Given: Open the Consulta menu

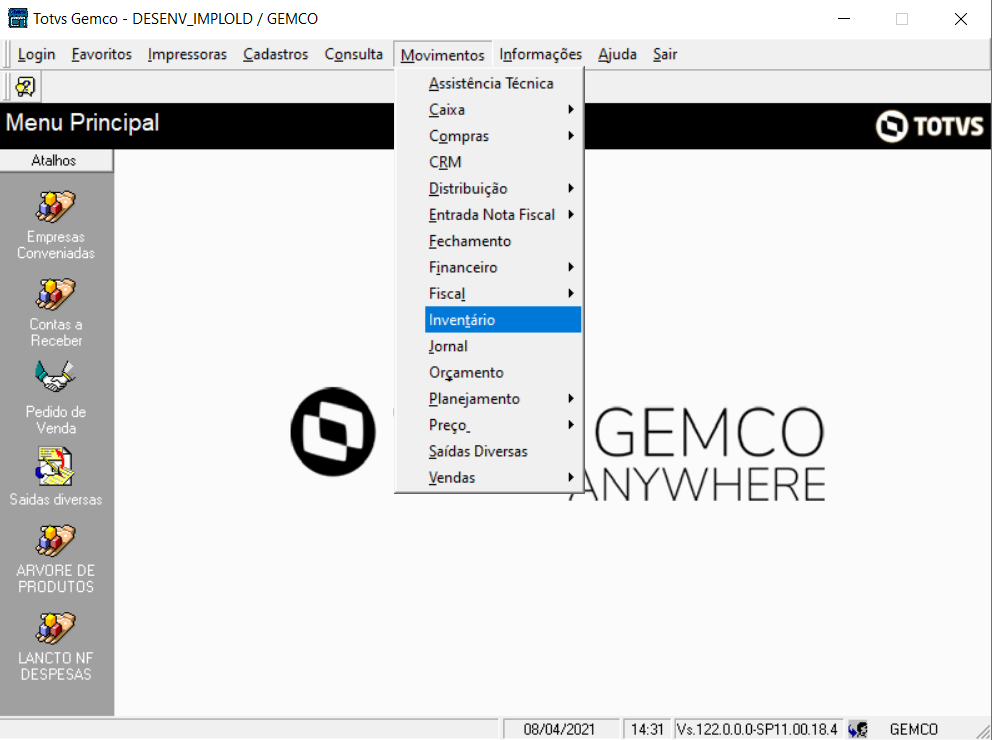Looking at the screenshot, I should point(354,54).
